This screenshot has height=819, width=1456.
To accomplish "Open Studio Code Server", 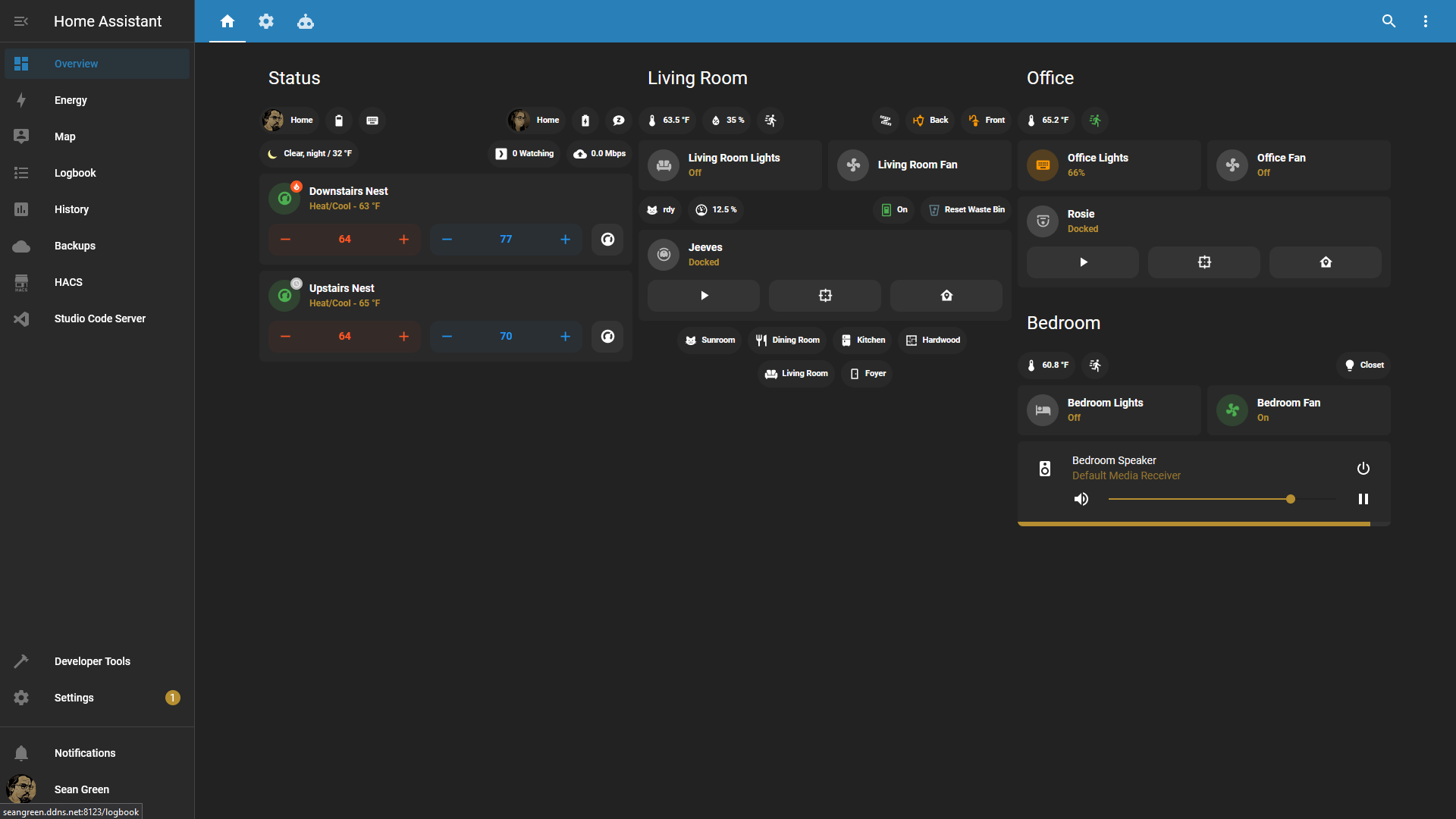I will (99, 318).
